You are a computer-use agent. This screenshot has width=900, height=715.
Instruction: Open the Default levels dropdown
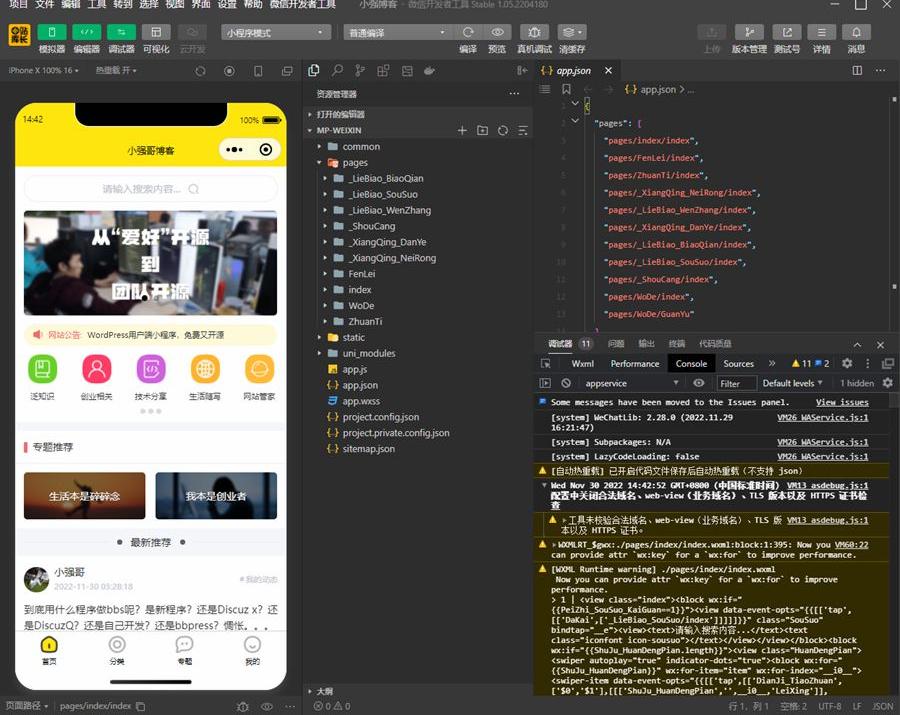pyautogui.click(x=792, y=383)
